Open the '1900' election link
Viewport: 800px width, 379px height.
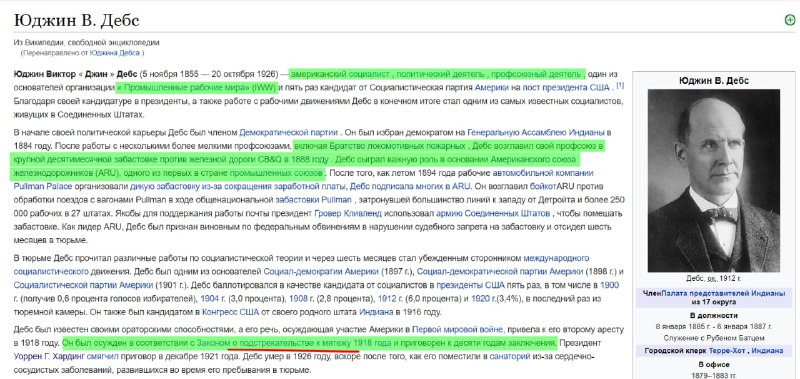(x=610, y=285)
